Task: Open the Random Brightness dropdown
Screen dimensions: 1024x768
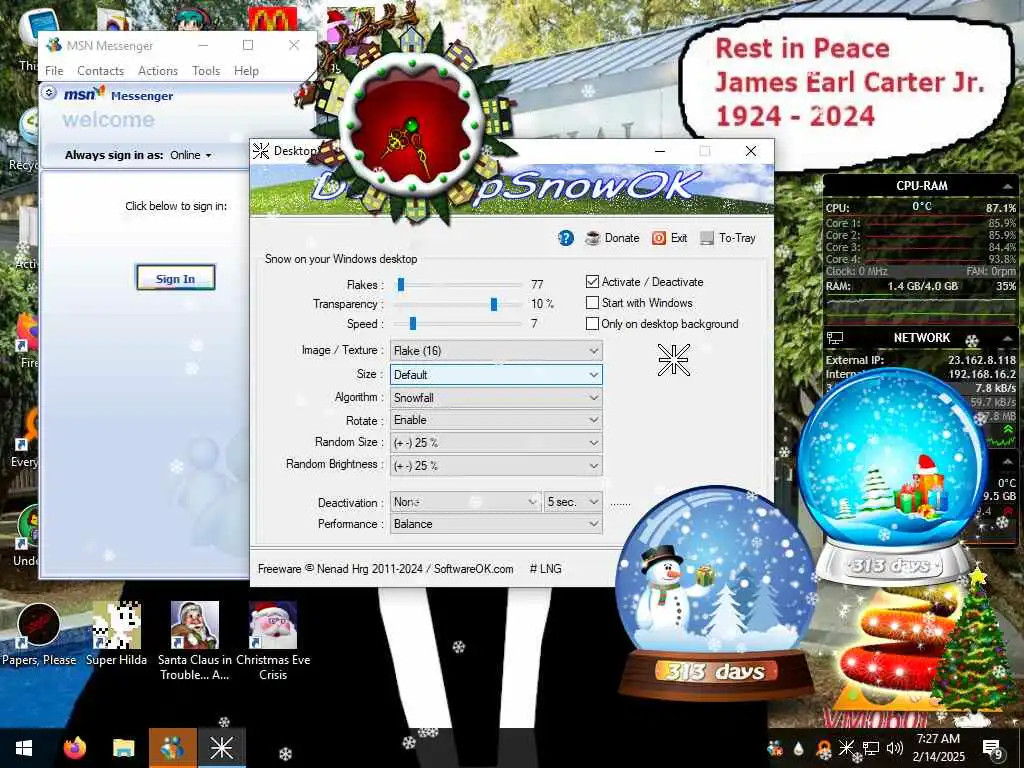Action: click(x=496, y=466)
